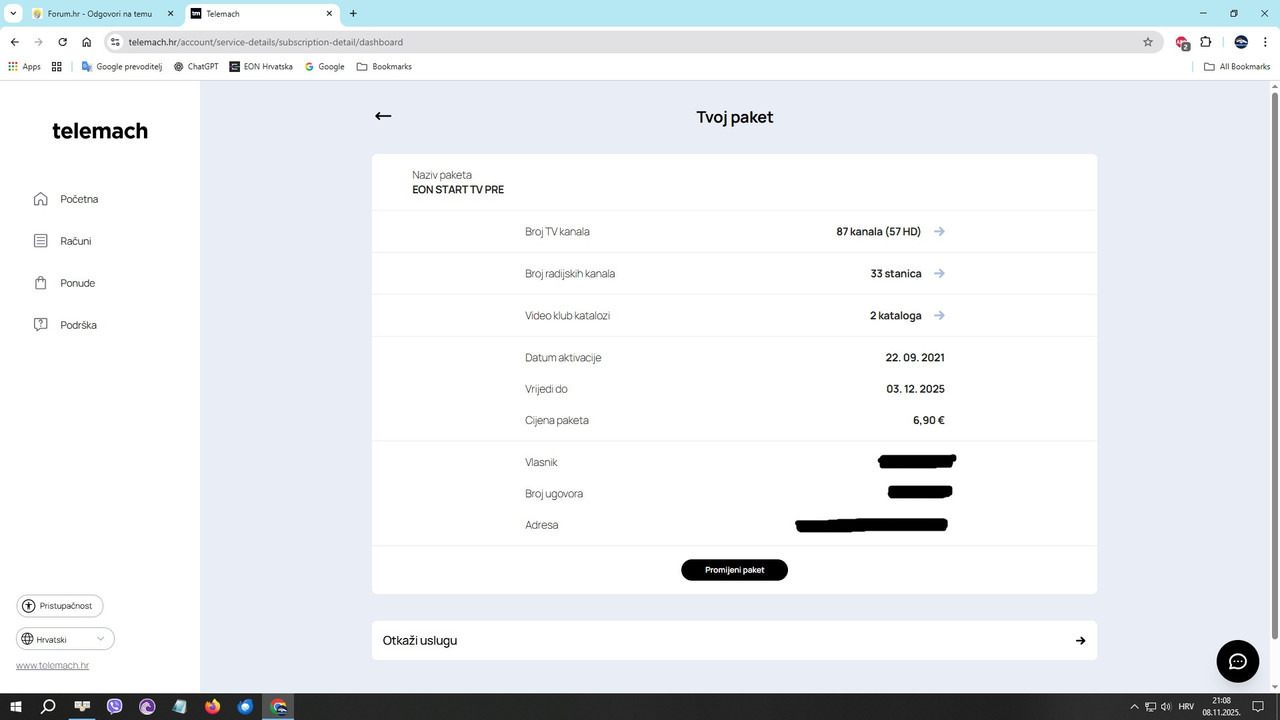Click the Promijeni paket button
Screen dimensions: 1280x720
click(734, 570)
